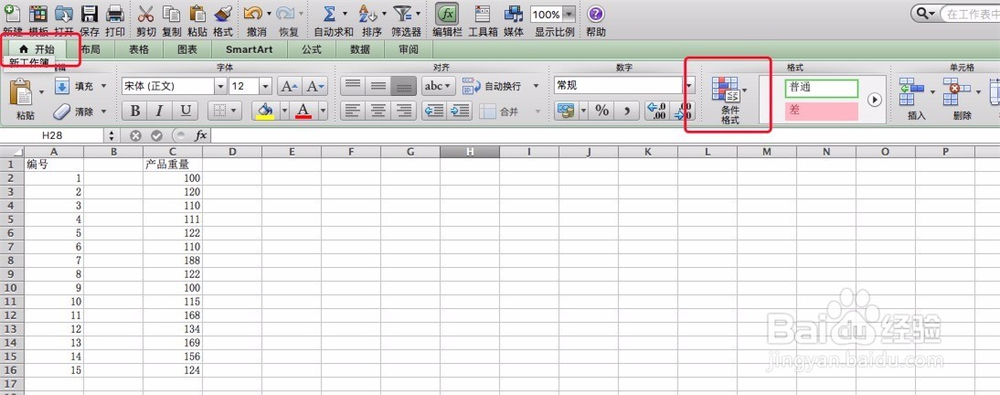Open the 宋体 font name dropdown arrow
This screenshot has height=395, width=1000.
(220, 86)
